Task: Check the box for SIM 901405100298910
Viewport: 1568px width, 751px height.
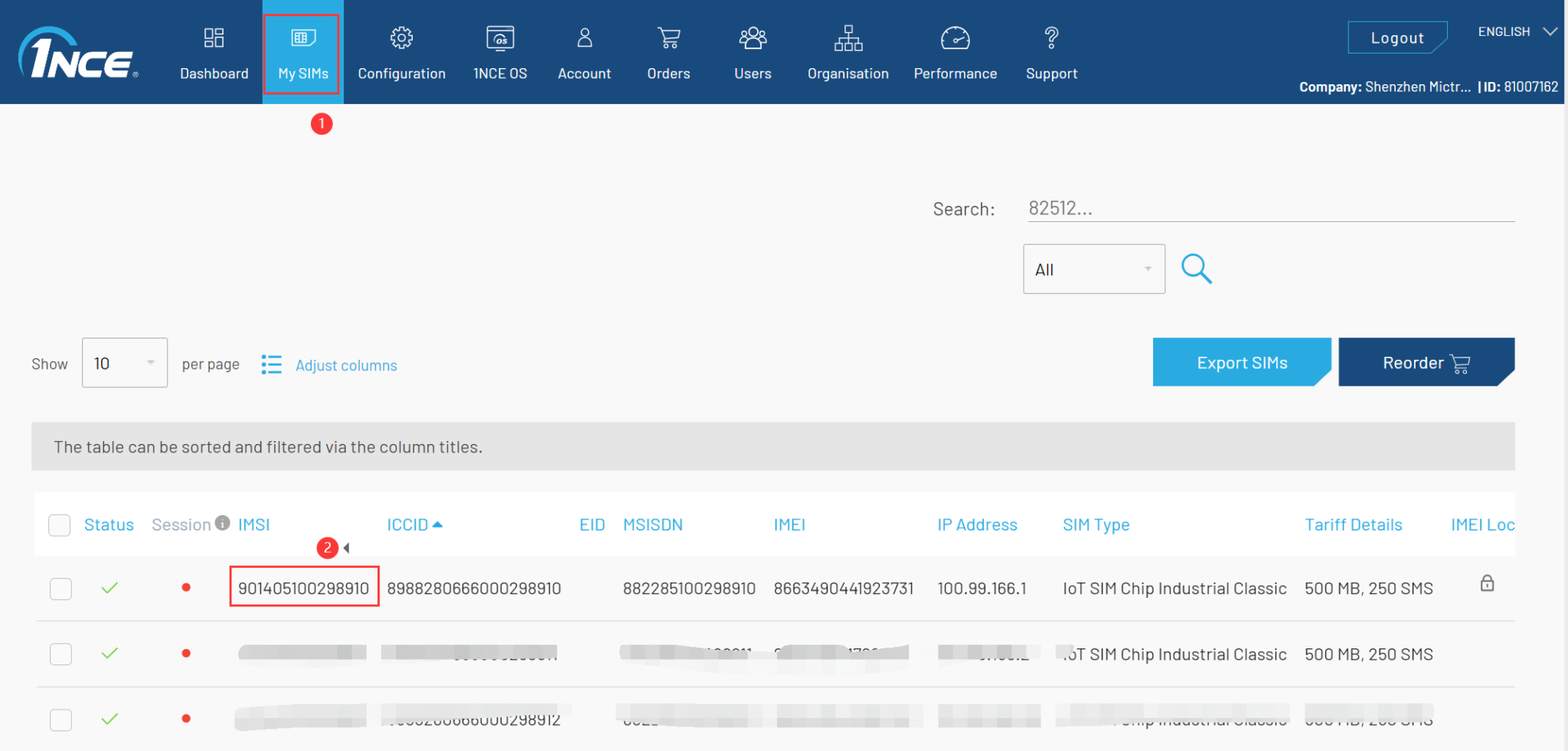Action: pos(60,589)
